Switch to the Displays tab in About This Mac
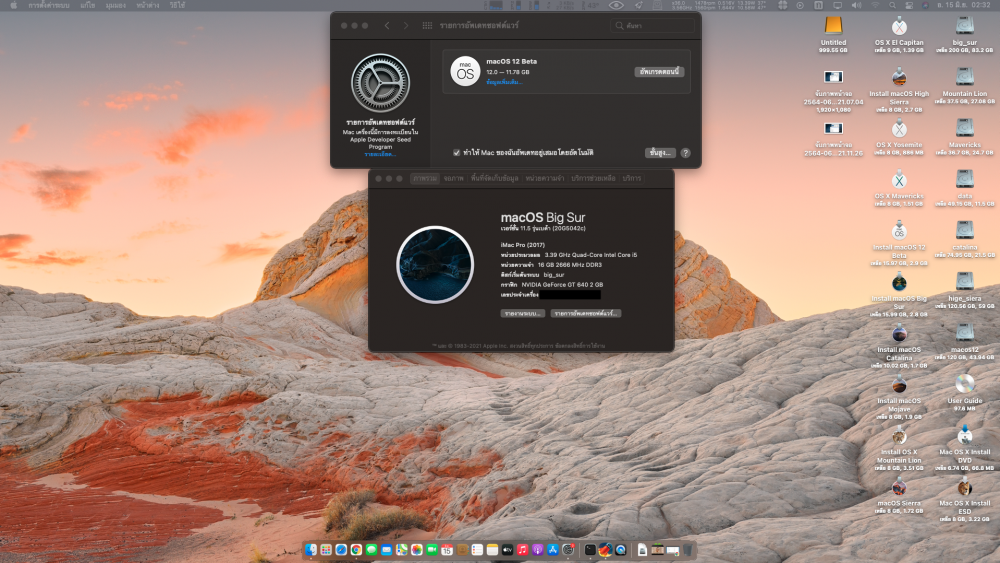 453,179
